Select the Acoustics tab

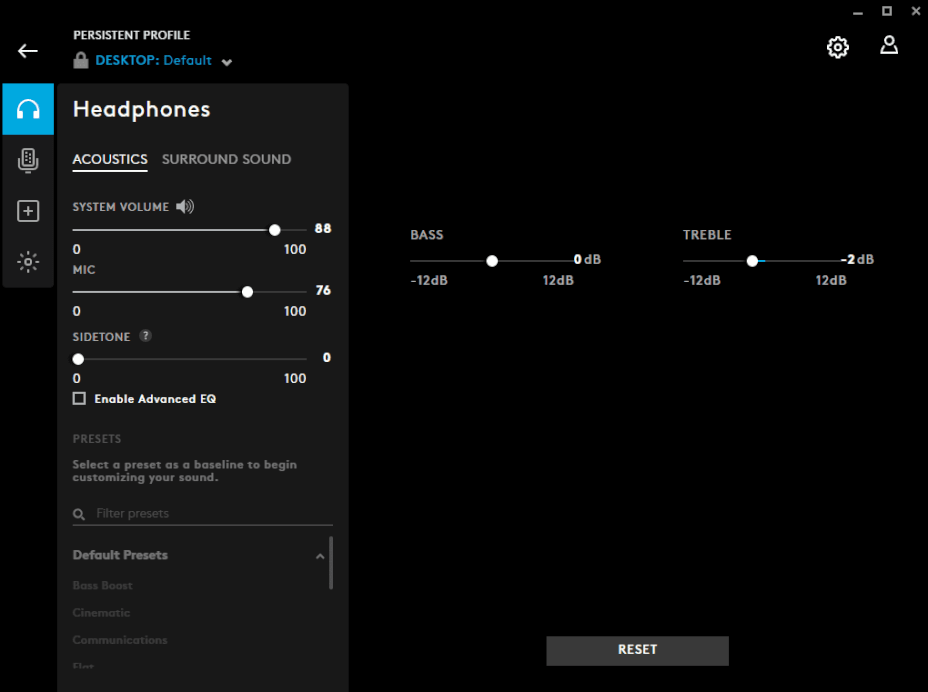pyautogui.click(x=109, y=159)
